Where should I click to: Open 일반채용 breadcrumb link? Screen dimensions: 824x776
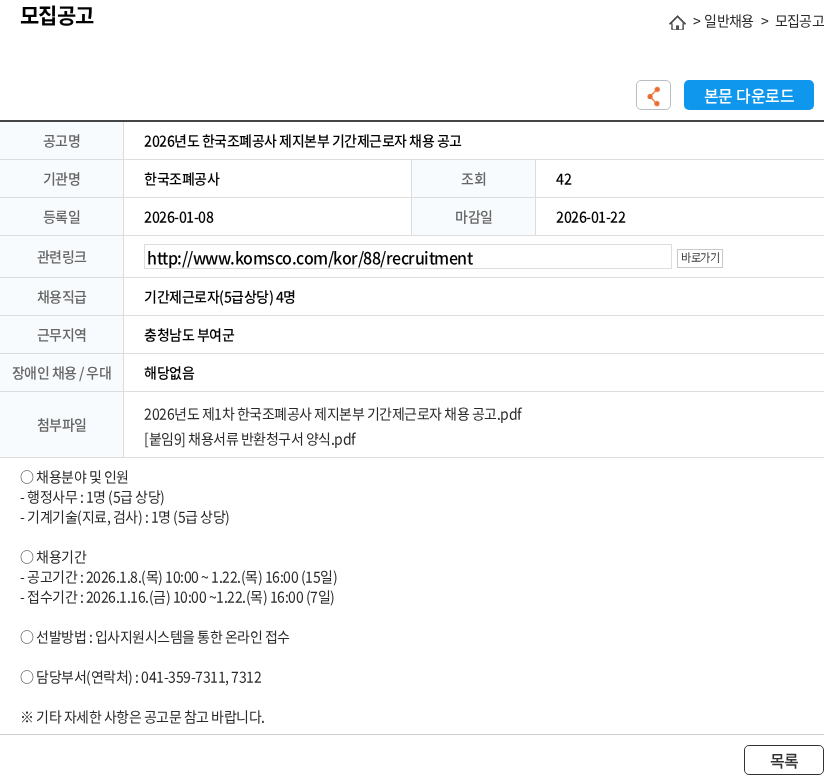(728, 21)
